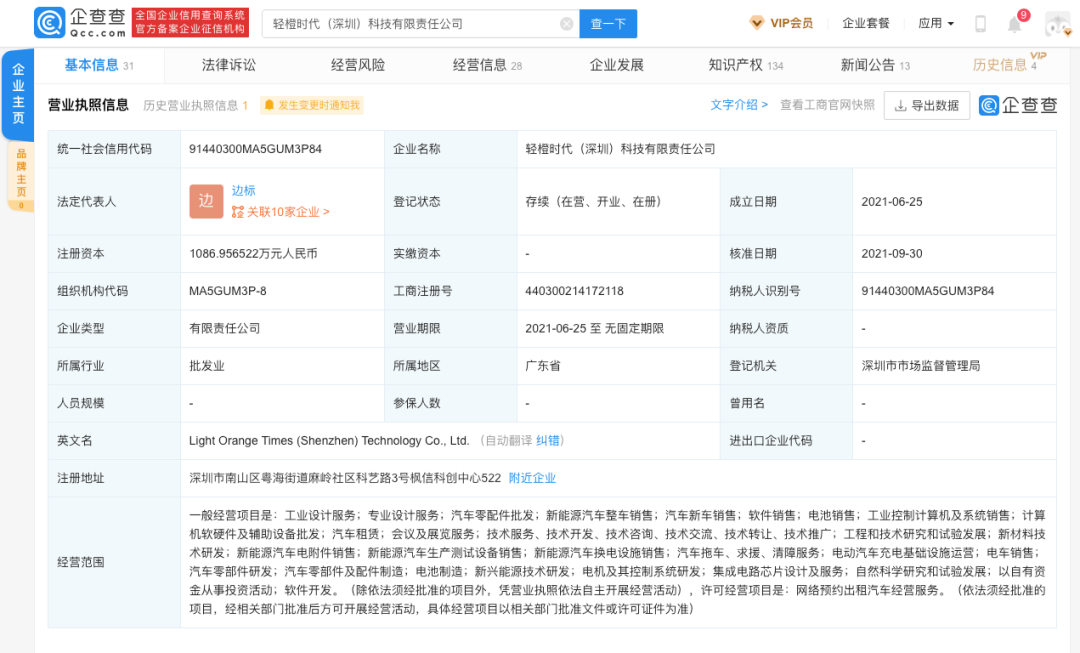Viewport: 1080px width, 653px height.
Task: Switch to 经营信息 tab
Action: click(488, 65)
